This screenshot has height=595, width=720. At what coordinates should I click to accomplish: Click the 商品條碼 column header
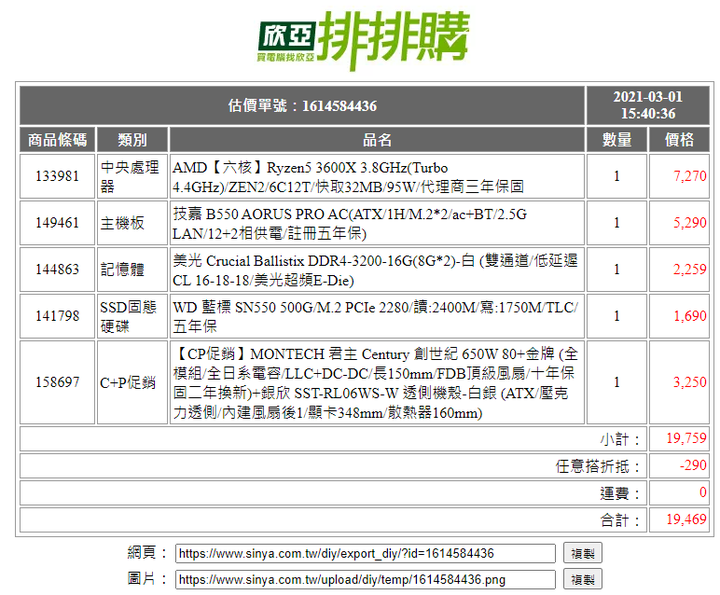click(57, 140)
